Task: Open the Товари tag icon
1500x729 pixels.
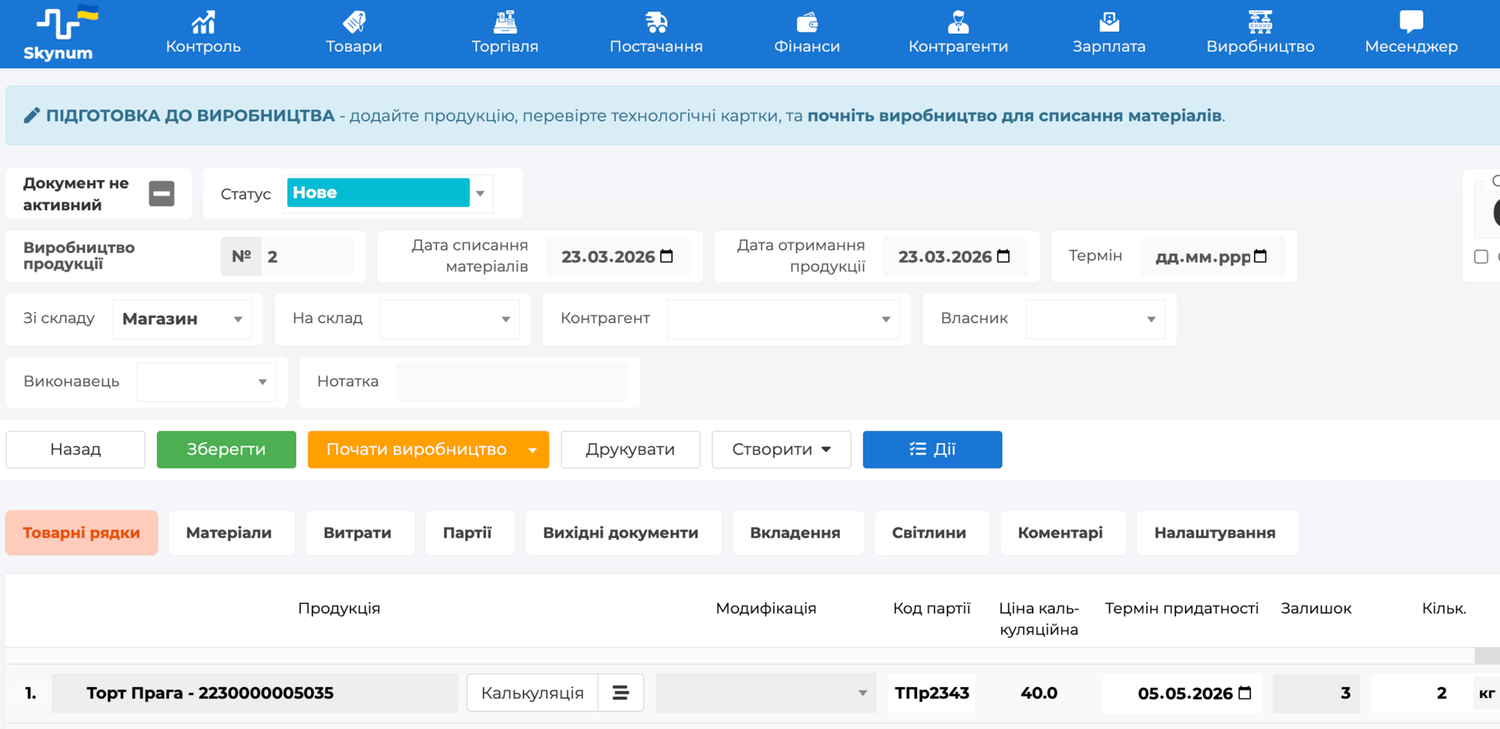Action: point(354,22)
